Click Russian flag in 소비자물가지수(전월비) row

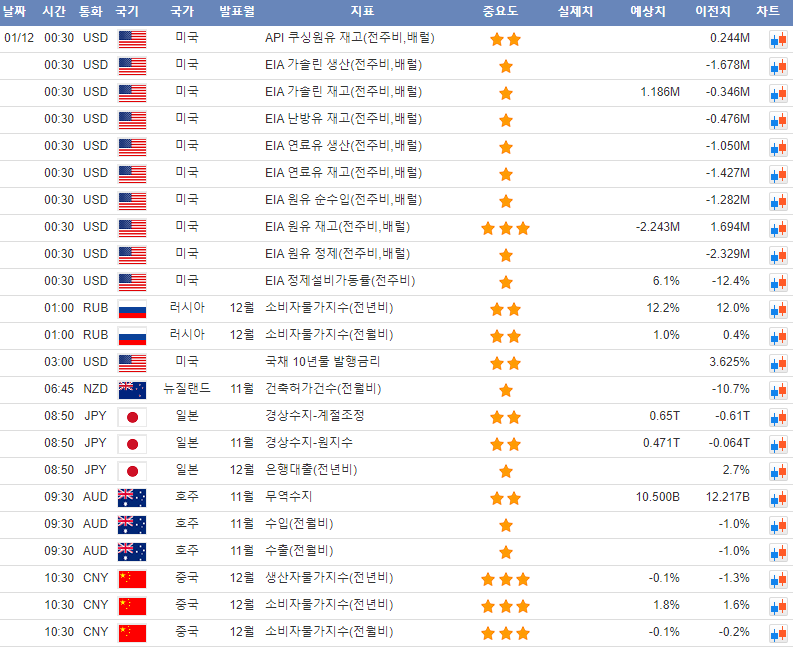(x=132, y=335)
